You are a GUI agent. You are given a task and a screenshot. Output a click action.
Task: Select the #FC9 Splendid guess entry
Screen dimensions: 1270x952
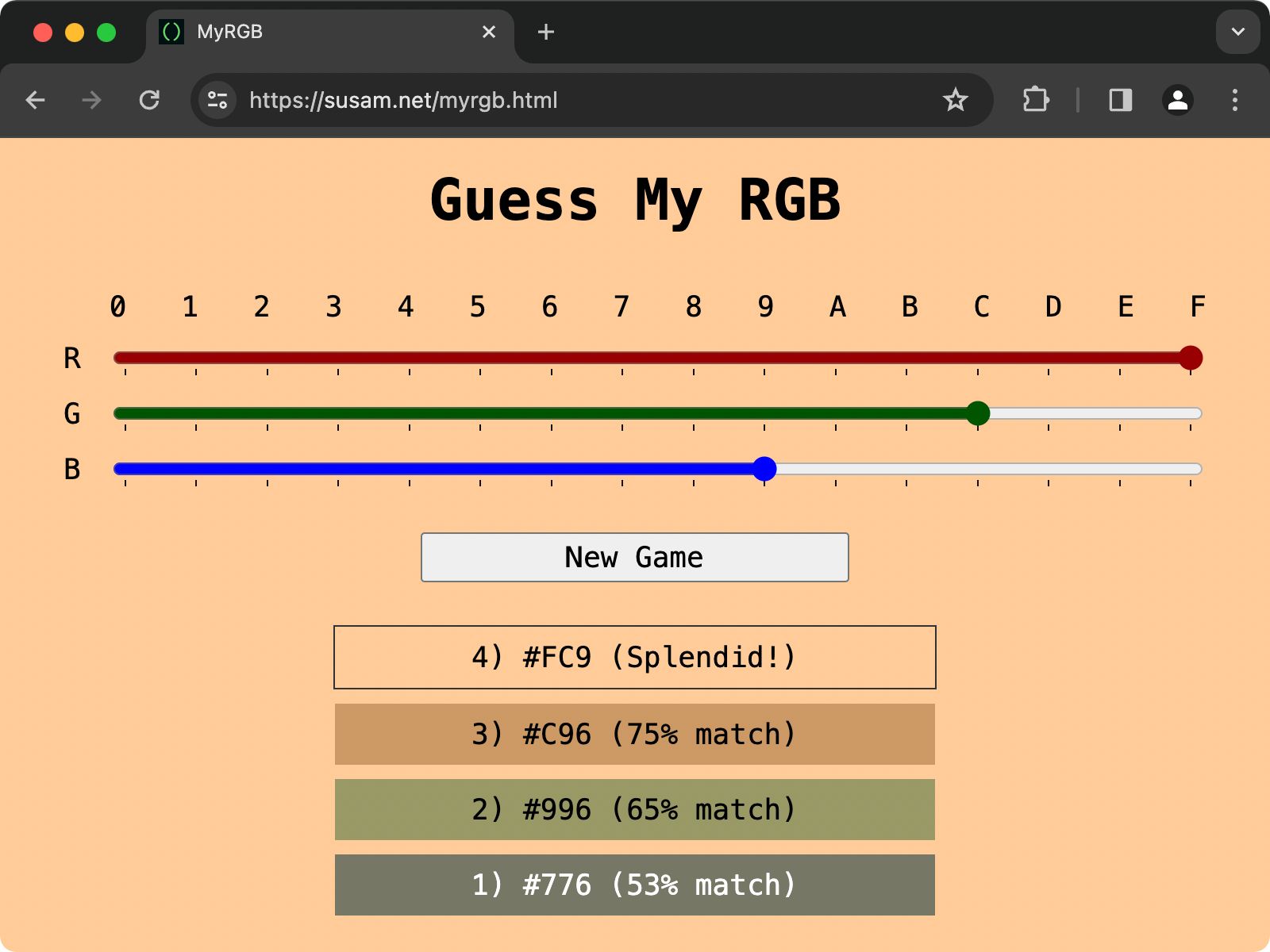[634, 656]
